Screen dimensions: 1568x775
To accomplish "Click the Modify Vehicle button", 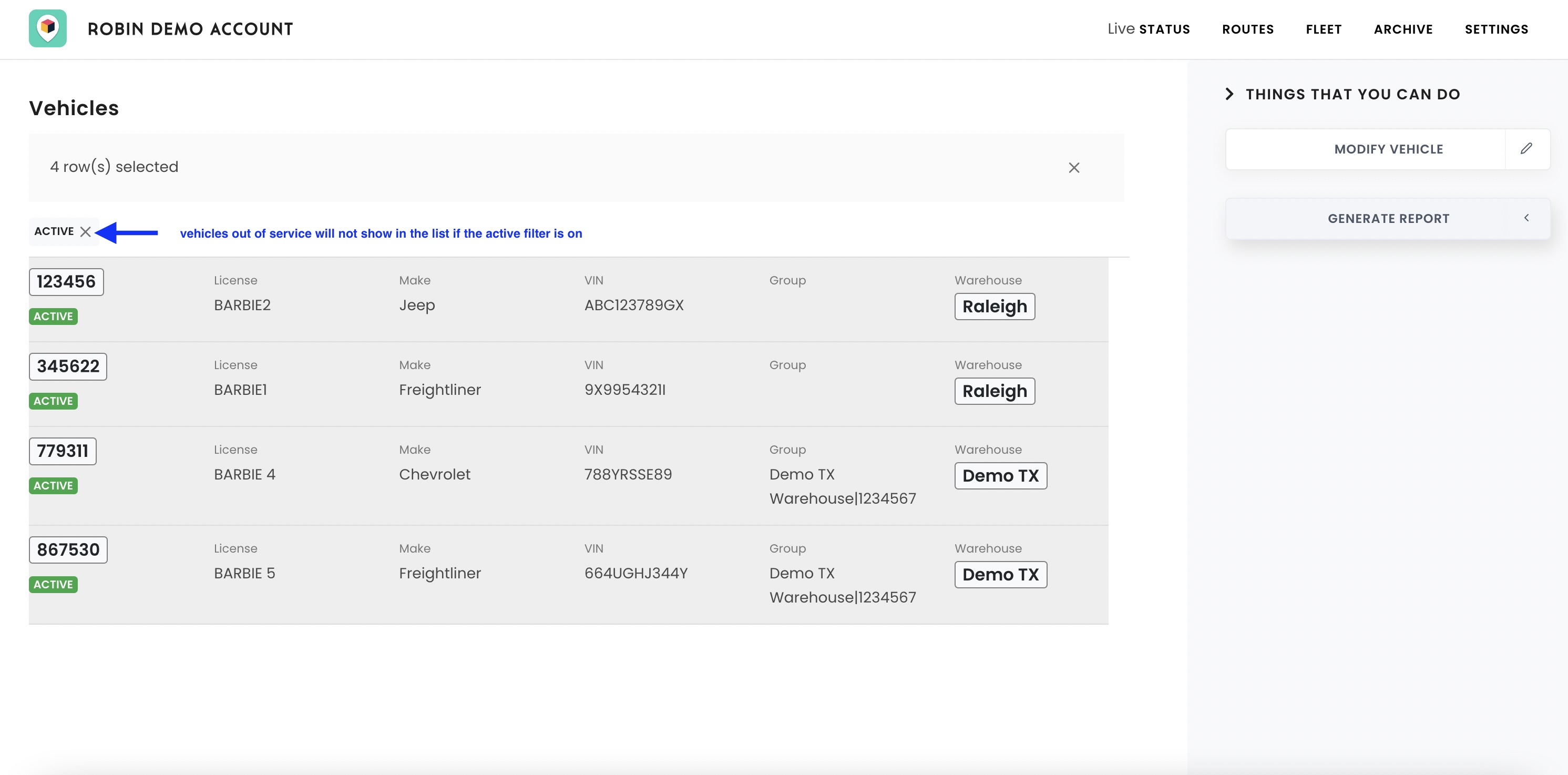I will pyautogui.click(x=1388, y=149).
